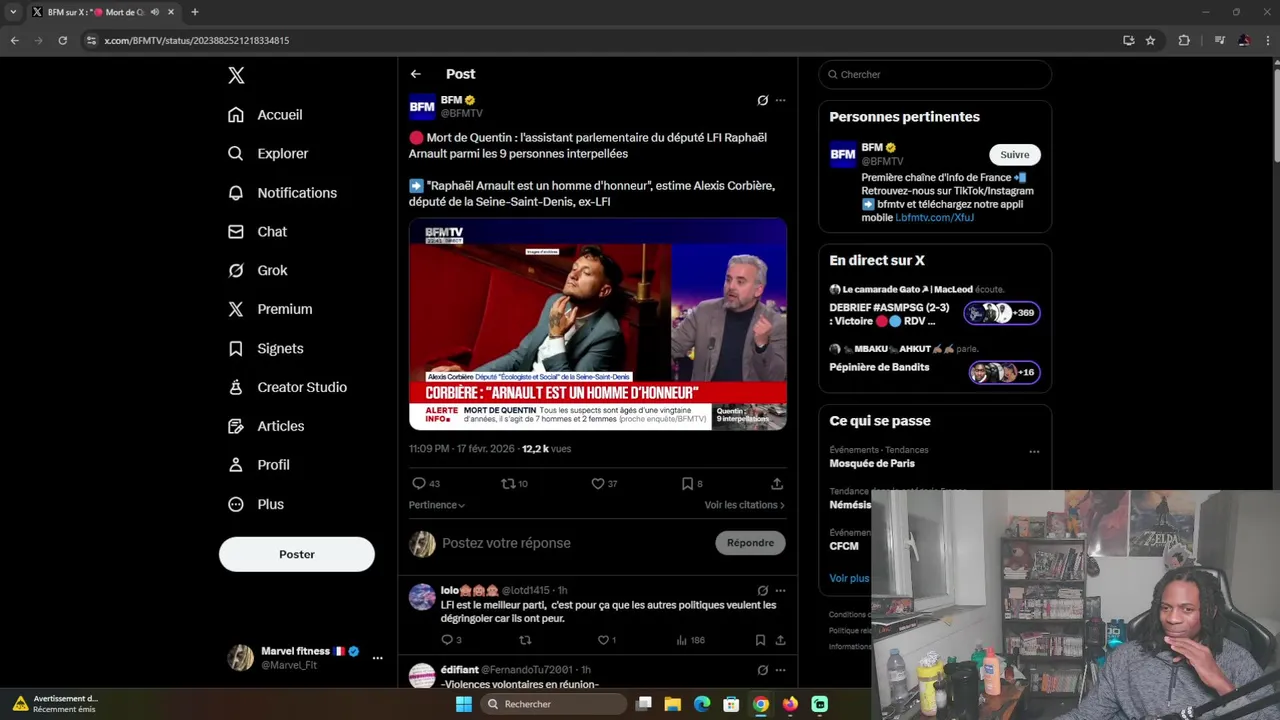This screenshot has width=1280, height=720.
Task: Open Voir les citations link
Action: coord(745,505)
